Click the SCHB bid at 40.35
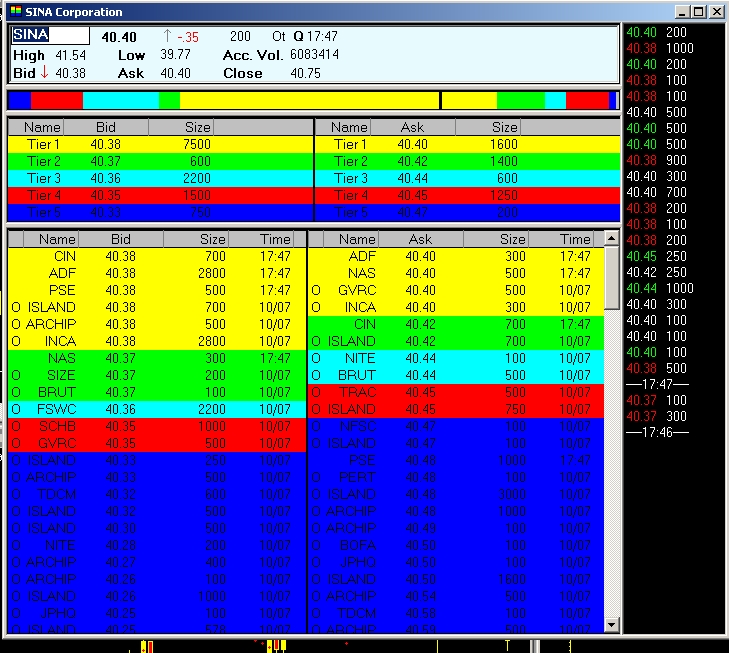 [x=157, y=426]
